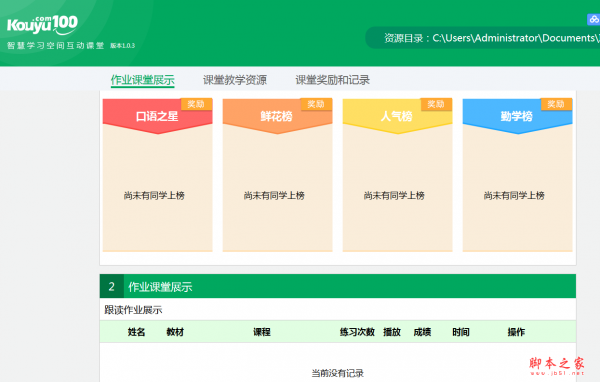
Task: Click the 当前没有记录 message
Action: pos(338,373)
